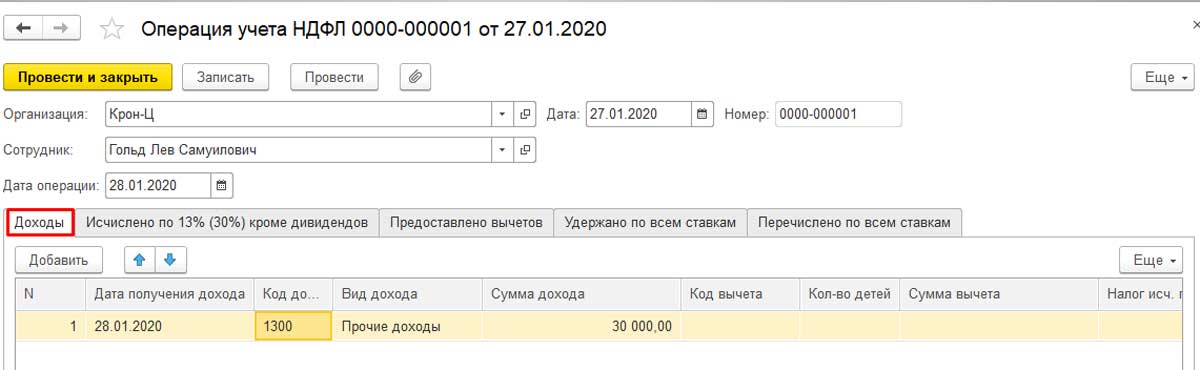The image size is (1200, 370).
Task: Open the table's Еще menu
Action: pyautogui.click(x=1151, y=260)
